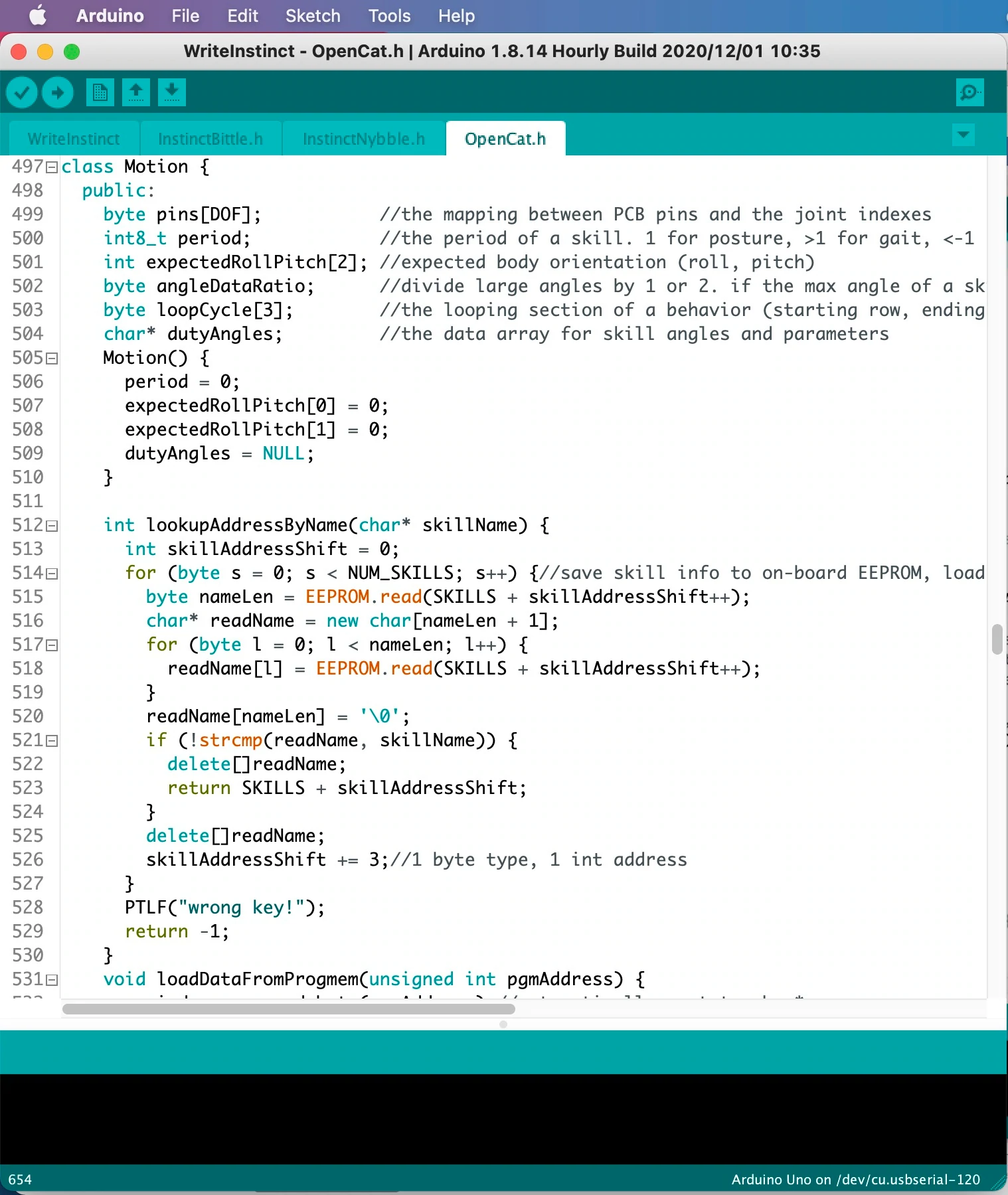Click 'readName[l] = EEPROM.read' line 518
The width and height of the screenshot is (1008, 1195).
(463, 669)
